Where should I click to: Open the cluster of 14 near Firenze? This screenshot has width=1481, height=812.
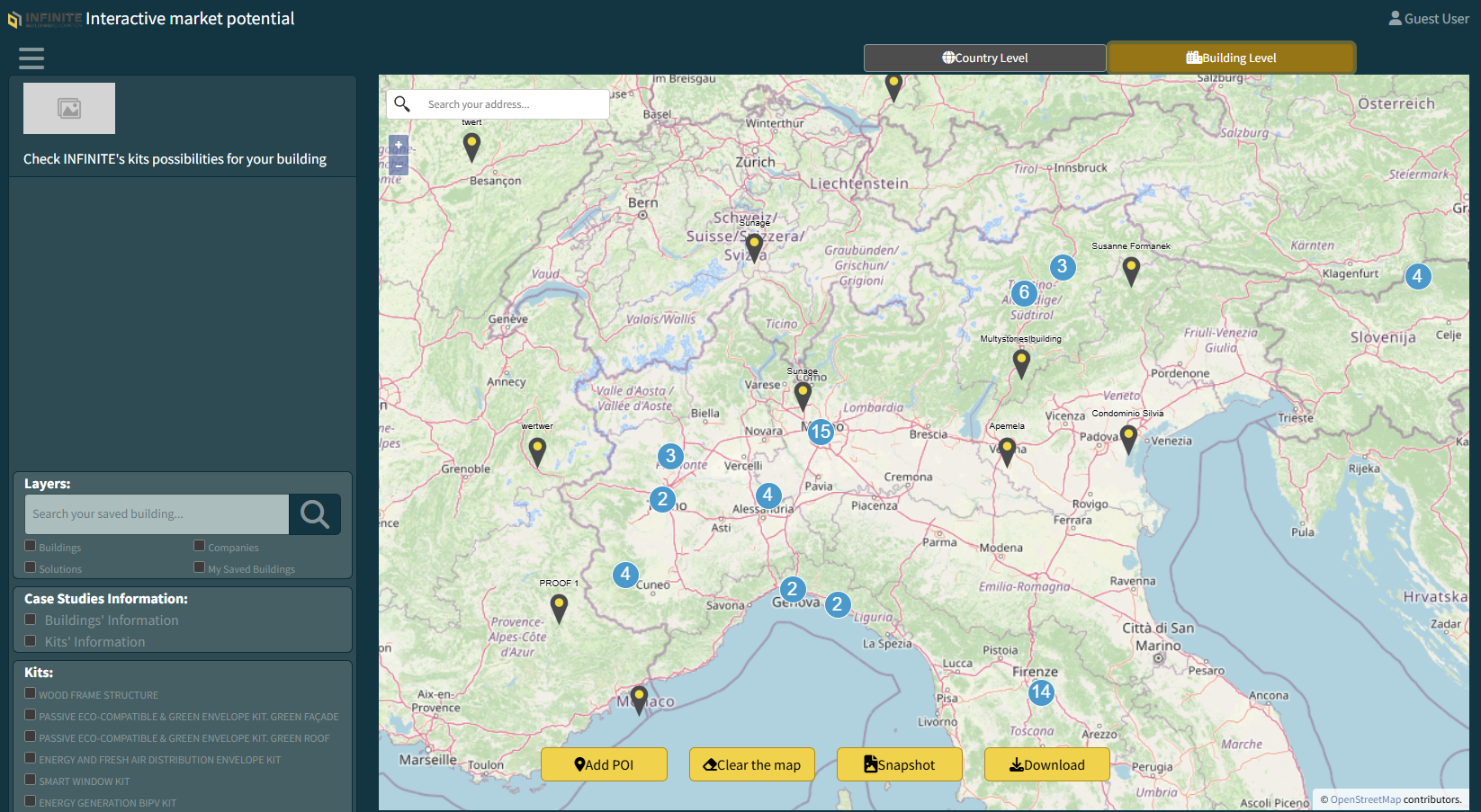tap(1041, 692)
